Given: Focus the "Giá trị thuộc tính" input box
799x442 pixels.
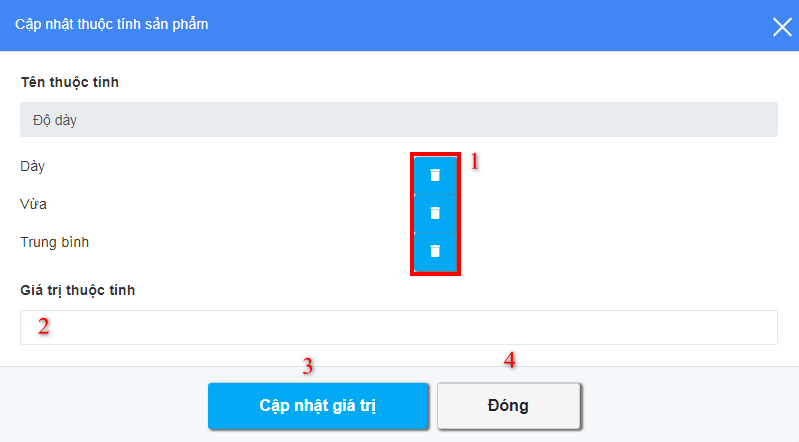Looking at the screenshot, I should tap(398, 327).
